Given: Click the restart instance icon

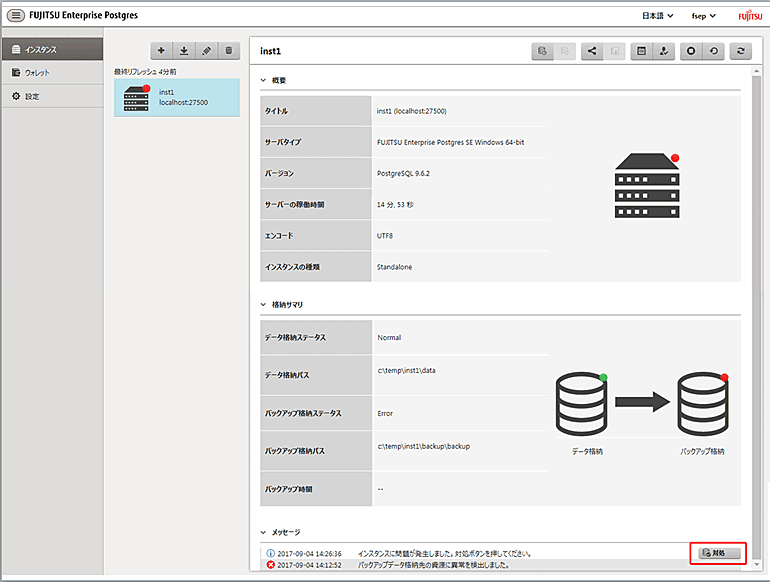Looking at the screenshot, I should click(714, 51).
